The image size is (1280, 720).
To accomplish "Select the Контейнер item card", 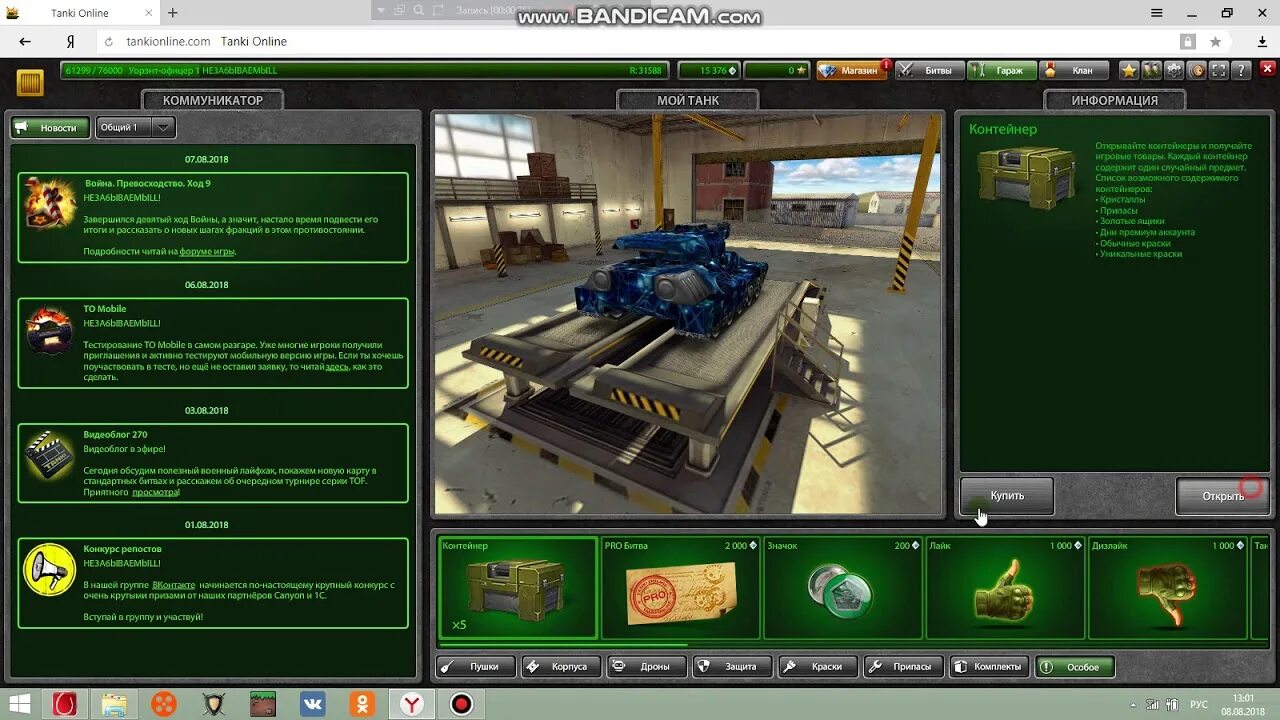I will coord(518,587).
